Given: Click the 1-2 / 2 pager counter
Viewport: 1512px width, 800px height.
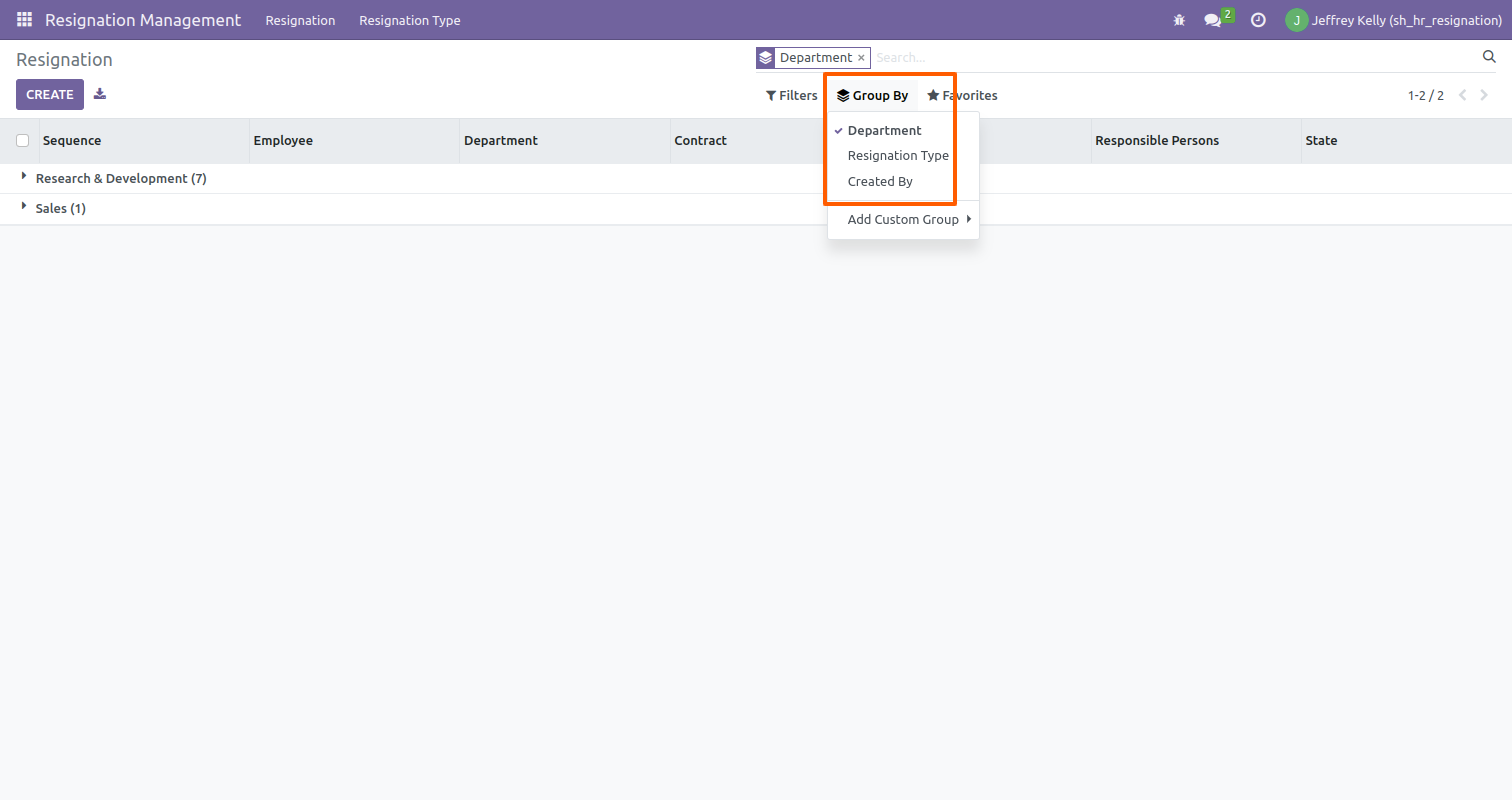Looking at the screenshot, I should tap(1426, 95).
